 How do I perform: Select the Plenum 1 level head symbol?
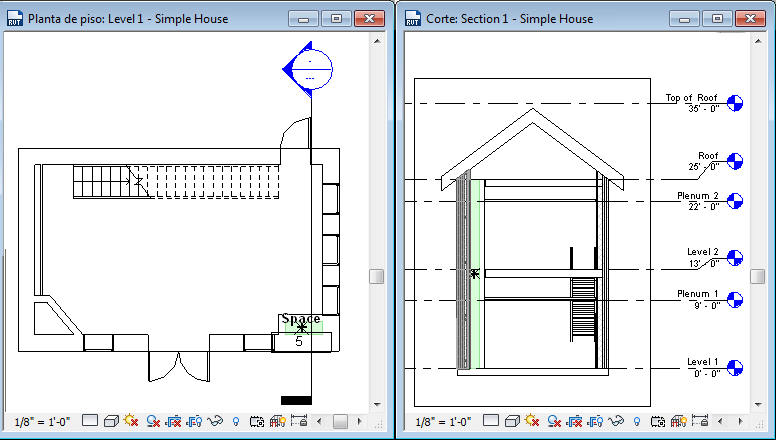click(735, 299)
